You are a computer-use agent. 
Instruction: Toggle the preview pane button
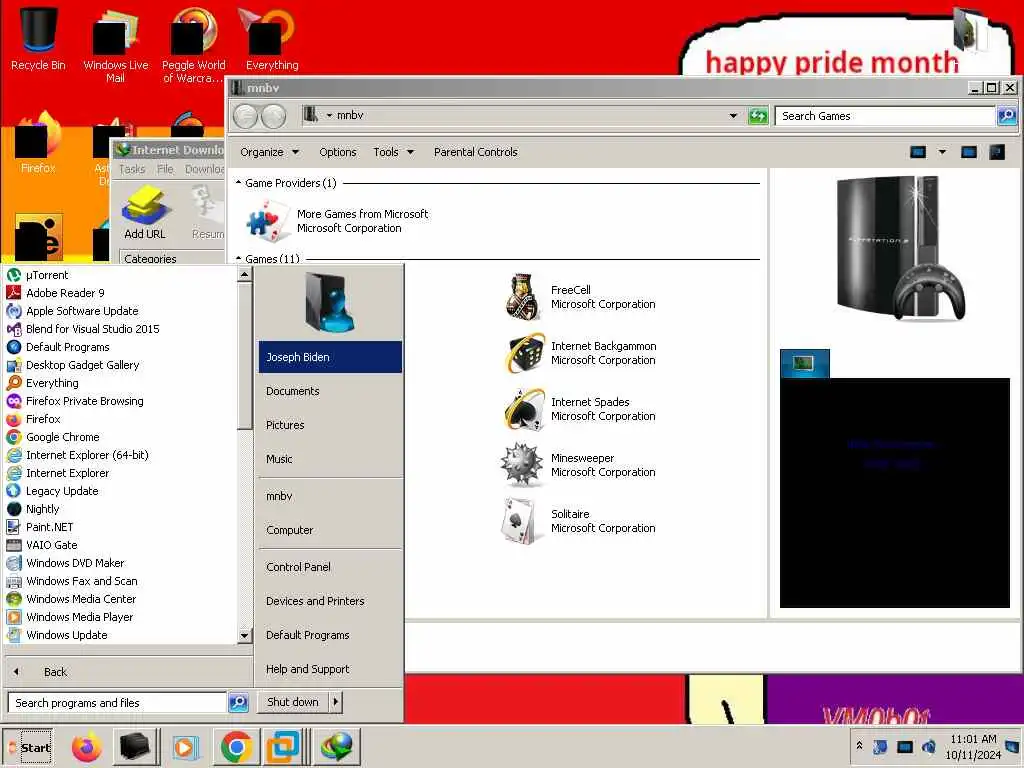point(968,152)
